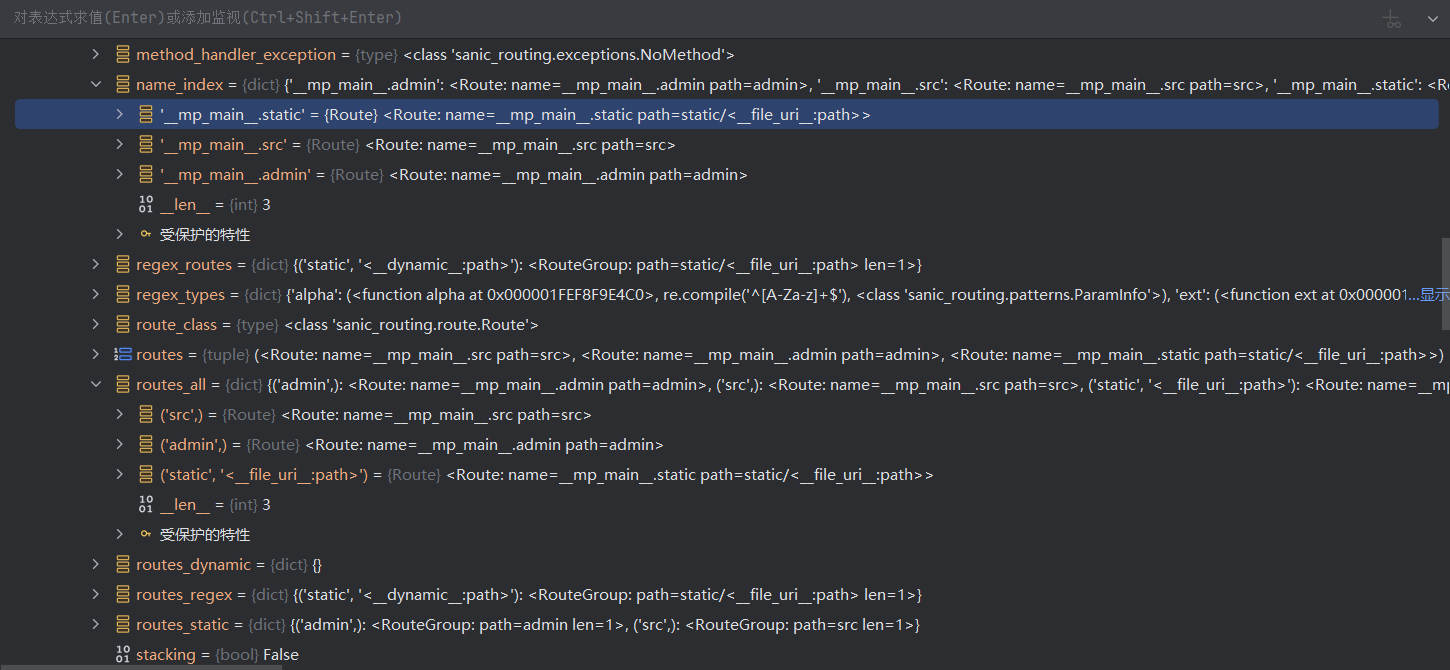This screenshot has height=670, width=1450.
Task: Click the vertical scrollbar thumb
Action: (x=1445, y=285)
